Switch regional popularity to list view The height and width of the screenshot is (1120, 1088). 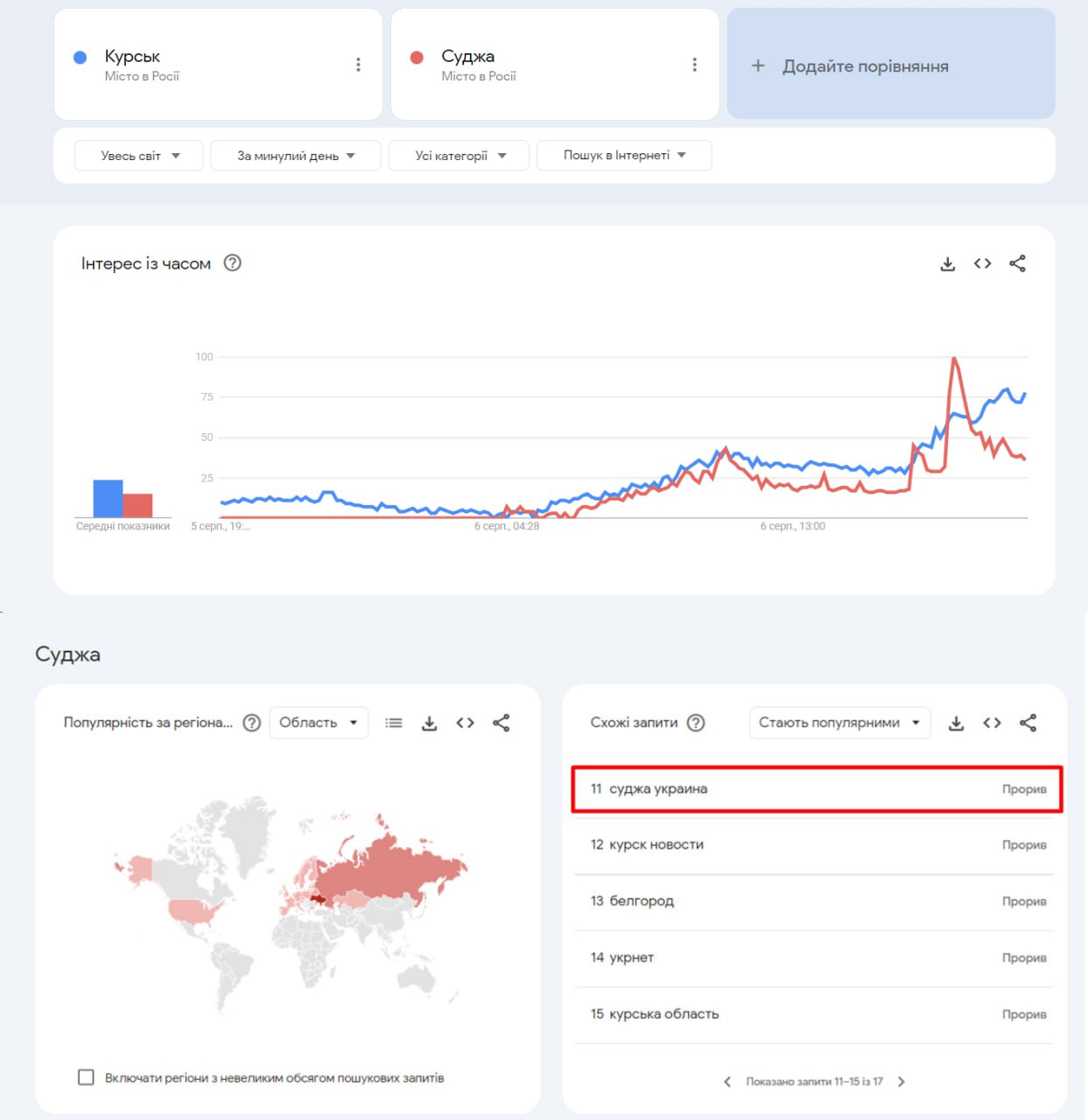coord(394,723)
